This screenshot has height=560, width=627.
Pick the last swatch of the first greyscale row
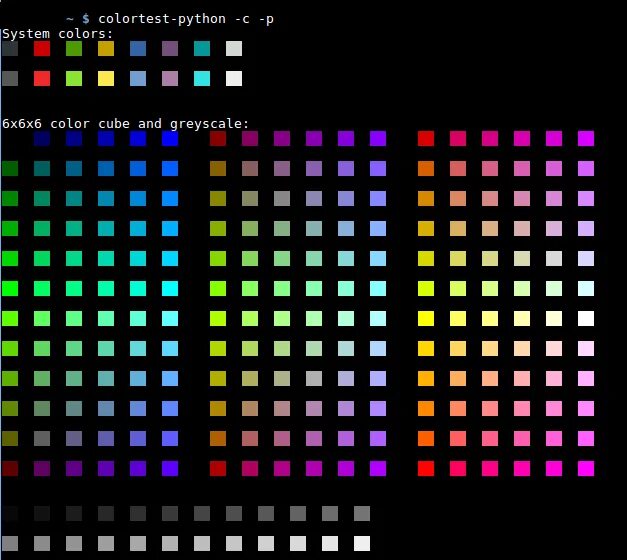(x=362, y=514)
